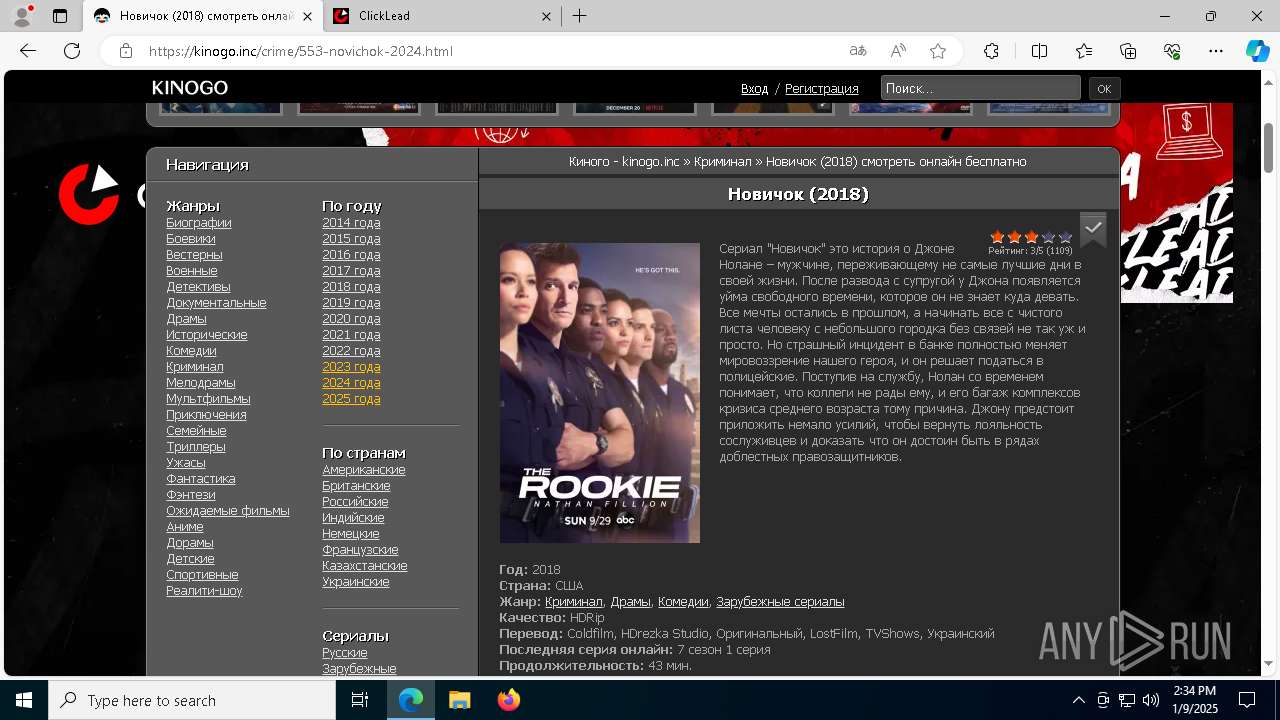Open the Казахстанские country link
Viewport: 1280px width, 720px height.
(x=365, y=566)
